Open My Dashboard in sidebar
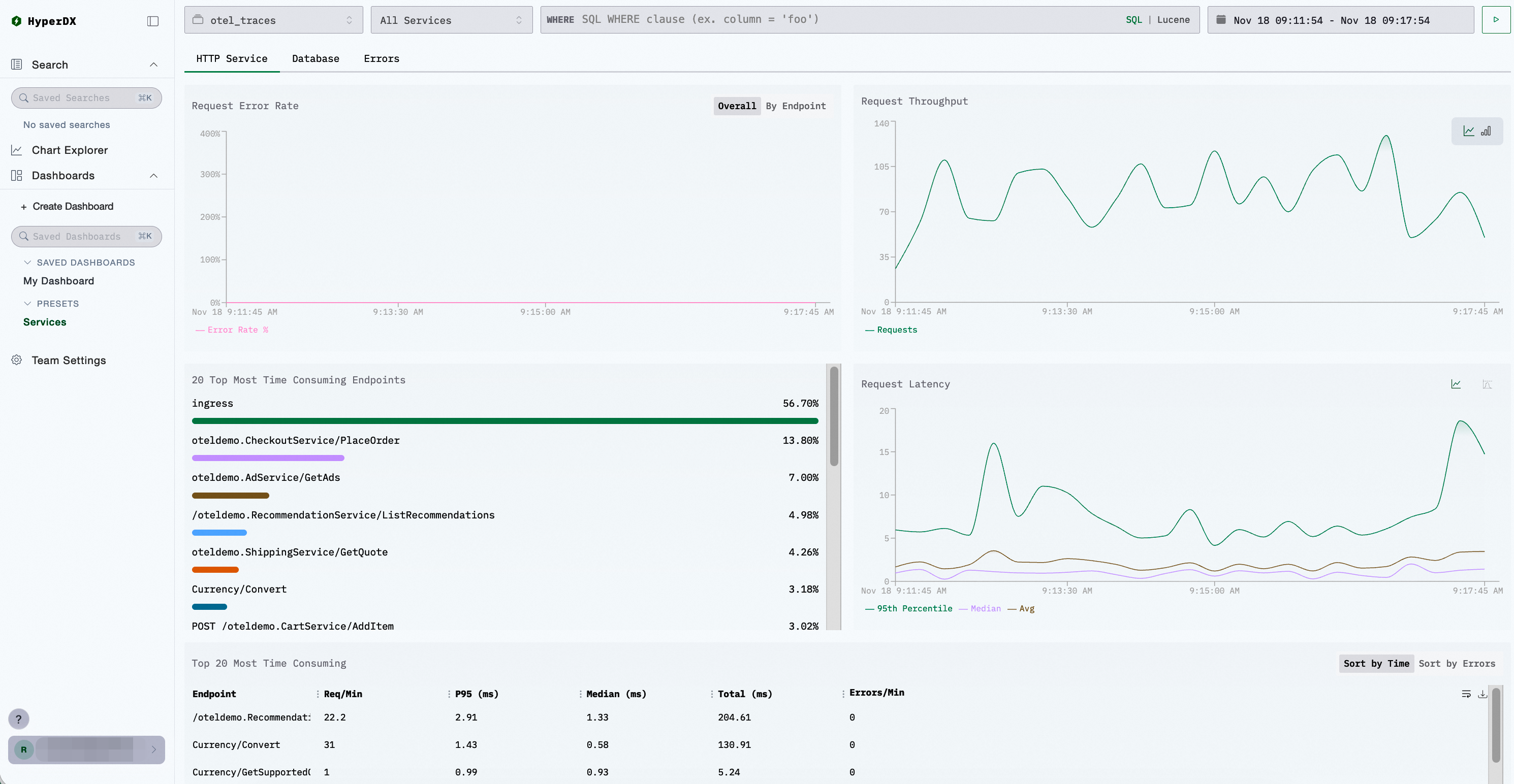The image size is (1514, 784). [58, 281]
